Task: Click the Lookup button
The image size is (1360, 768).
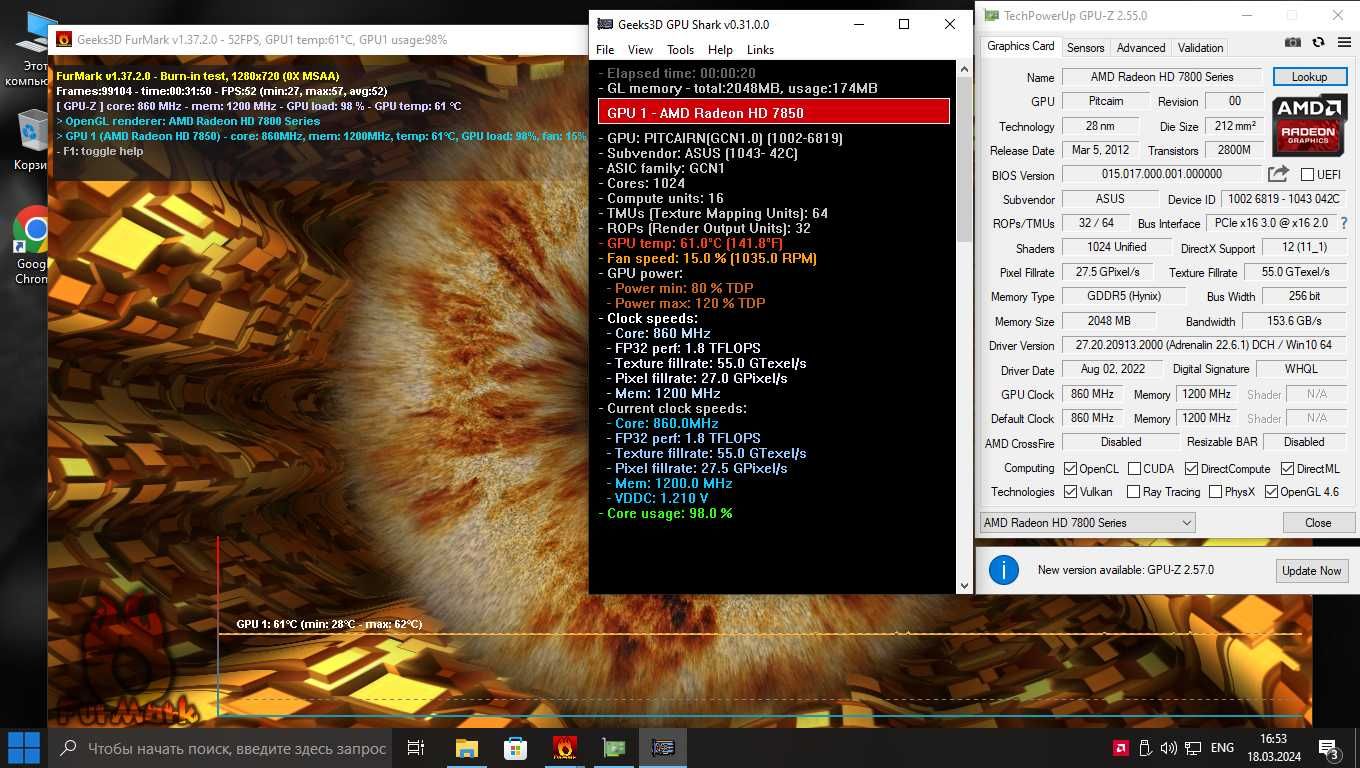Action: point(1309,76)
